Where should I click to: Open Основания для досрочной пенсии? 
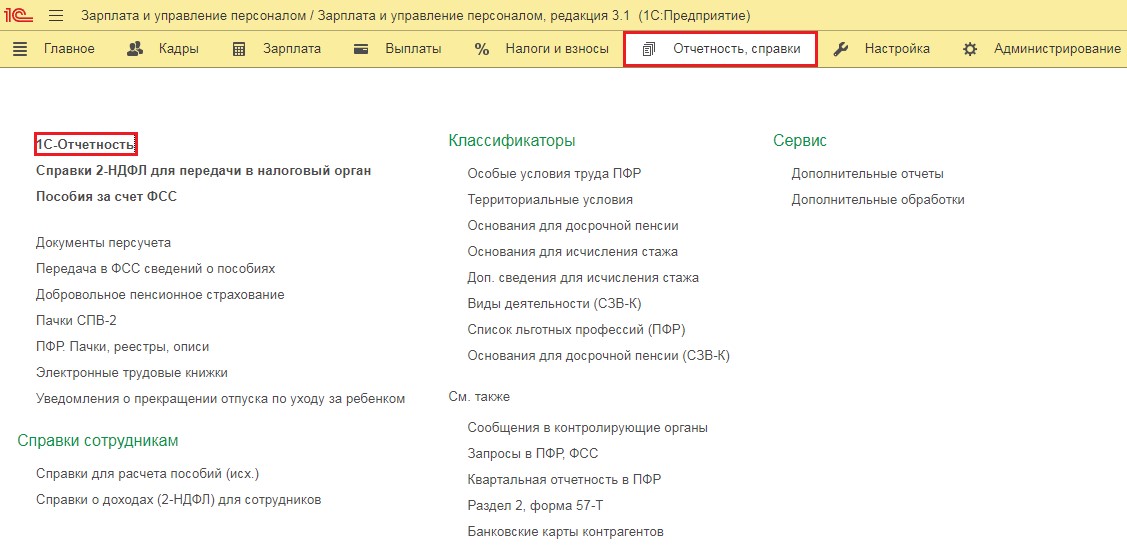coord(573,226)
